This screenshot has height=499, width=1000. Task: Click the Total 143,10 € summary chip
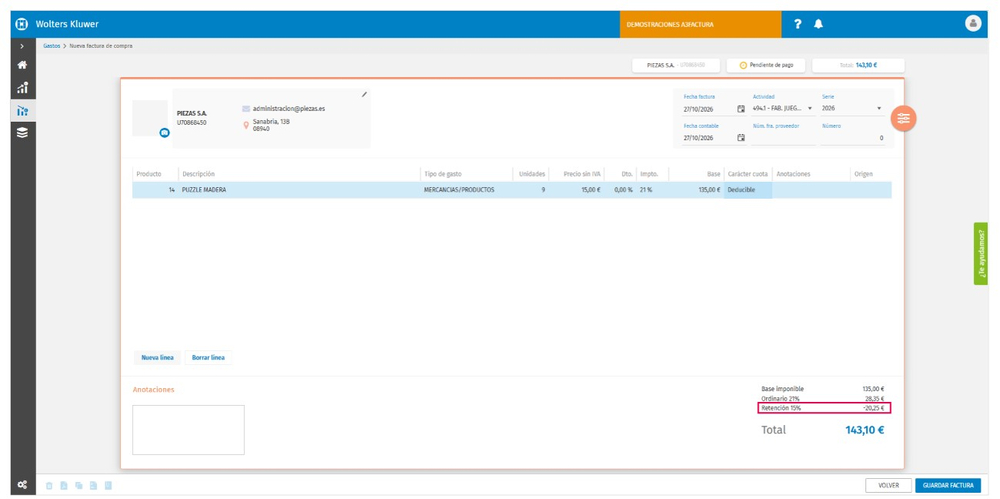(x=858, y=65)
